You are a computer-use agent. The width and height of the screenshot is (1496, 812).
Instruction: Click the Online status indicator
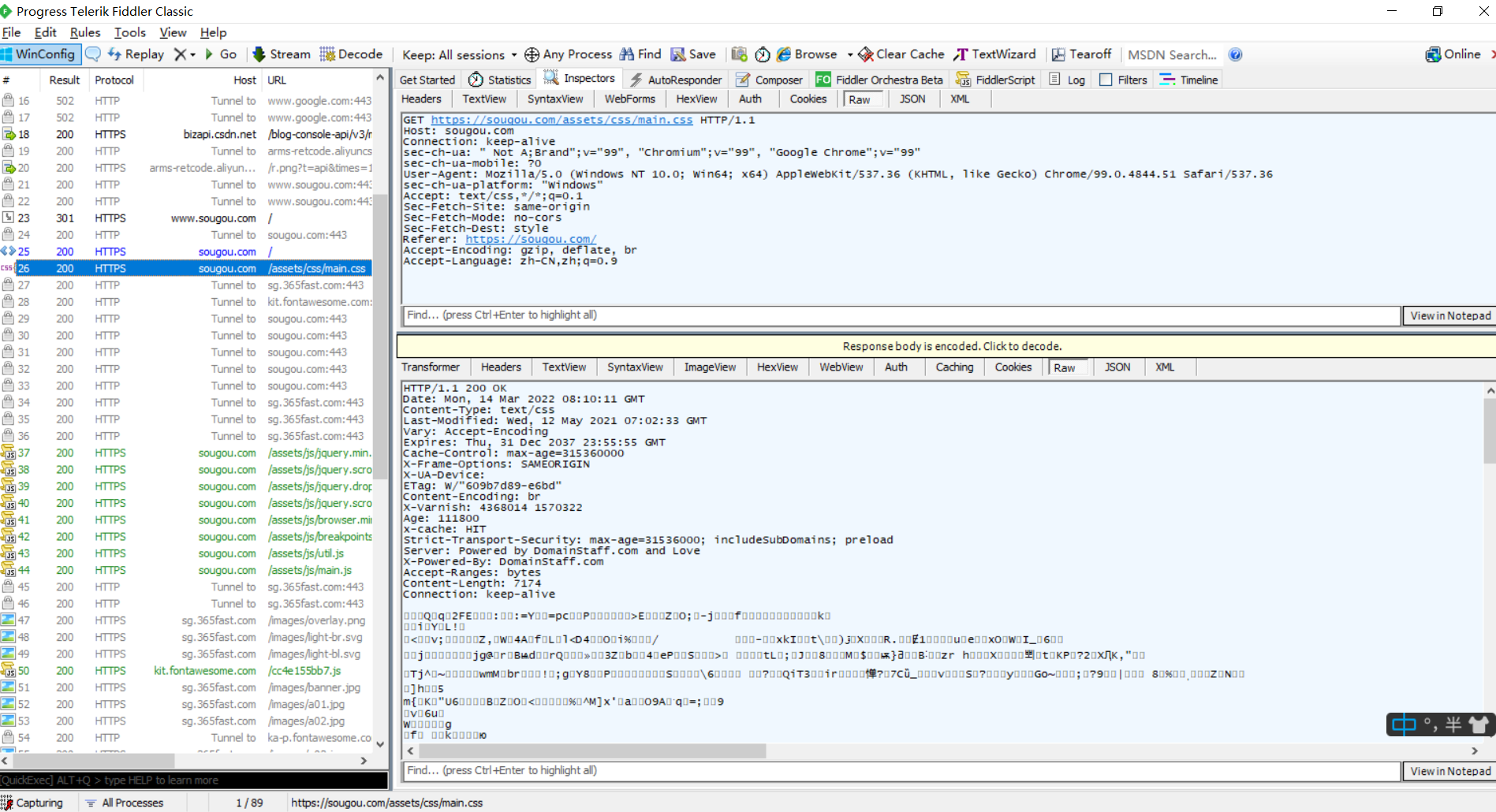pos(1453,54)
